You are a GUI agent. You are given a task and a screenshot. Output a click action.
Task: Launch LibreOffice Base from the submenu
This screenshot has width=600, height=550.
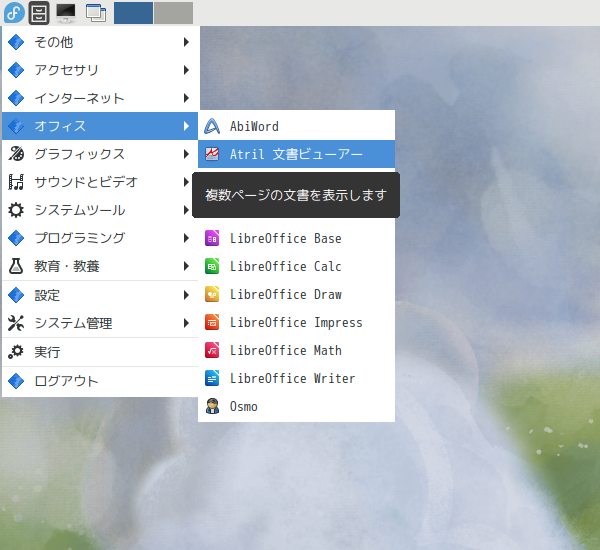[297, 238]
